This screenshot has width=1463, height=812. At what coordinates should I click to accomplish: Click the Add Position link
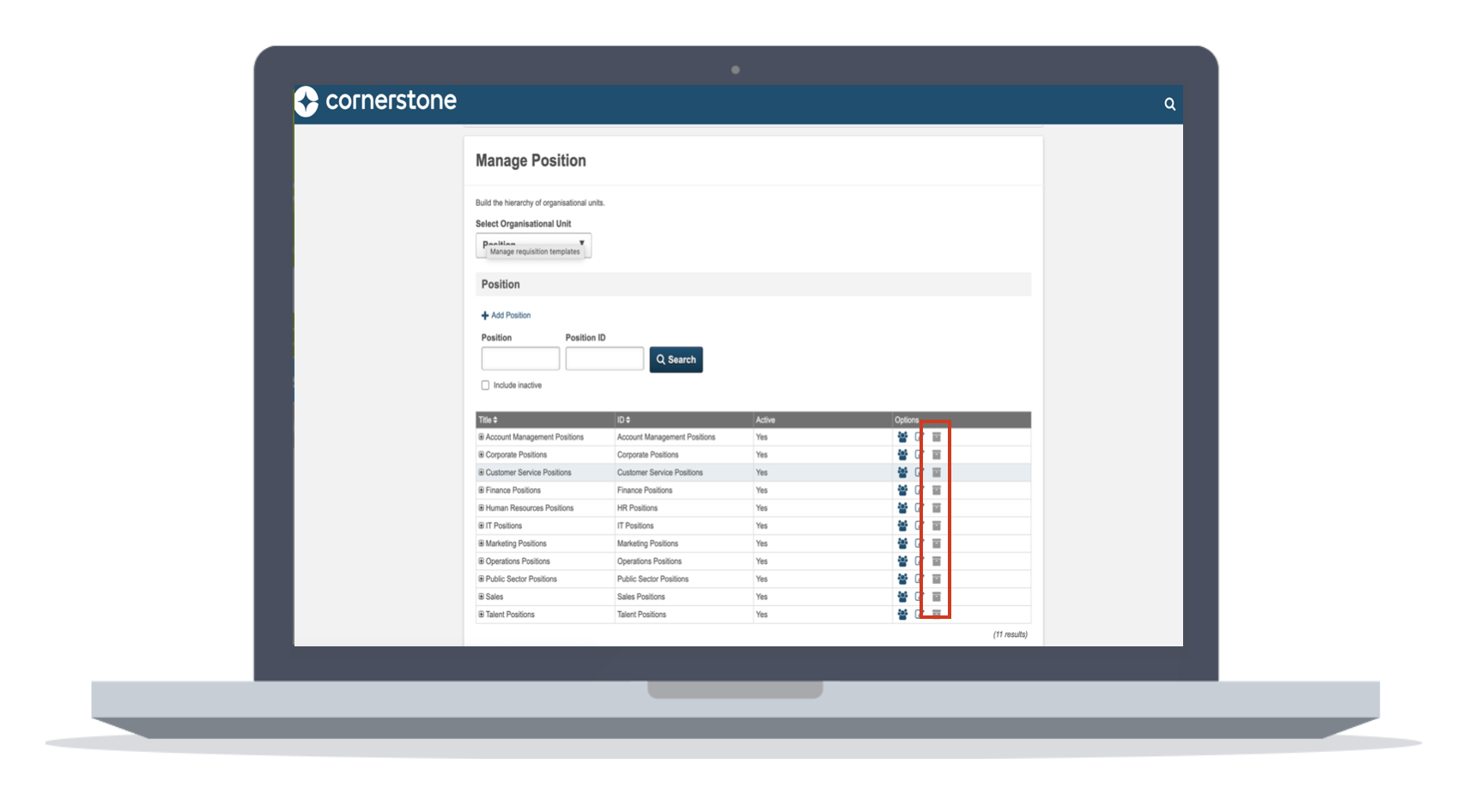507,315
